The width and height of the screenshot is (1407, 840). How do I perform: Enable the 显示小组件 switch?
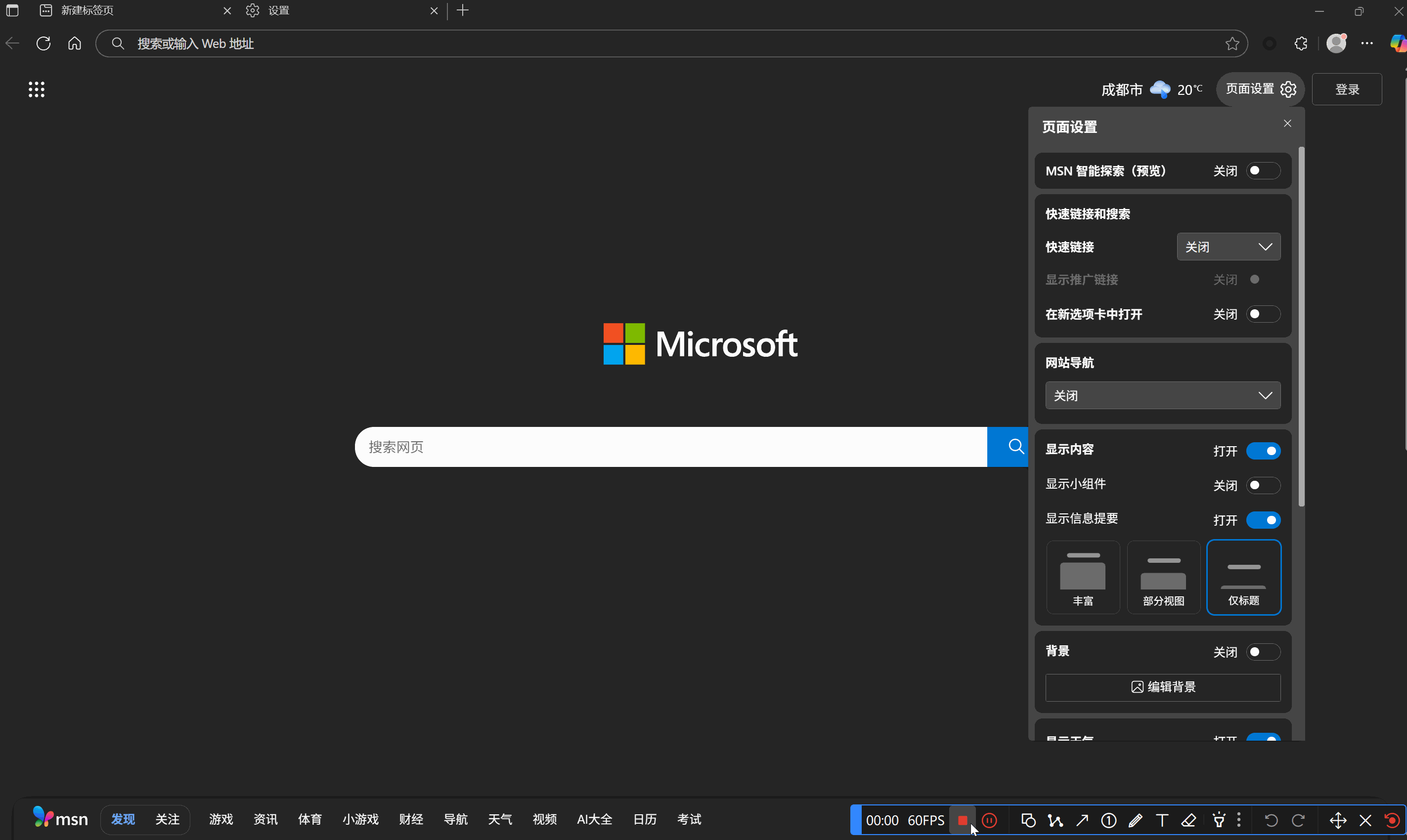(x=1263, y=486)
